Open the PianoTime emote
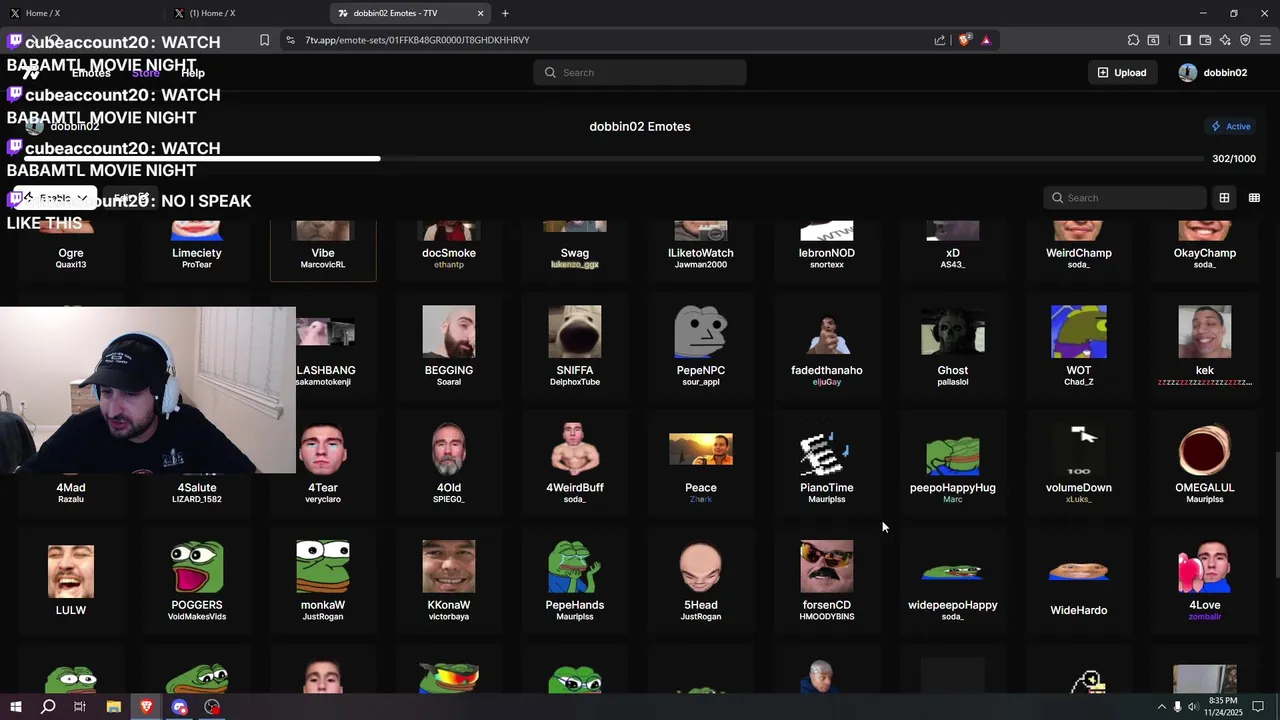The height and width of the screenshot is (720, 1280). [827, 464]
